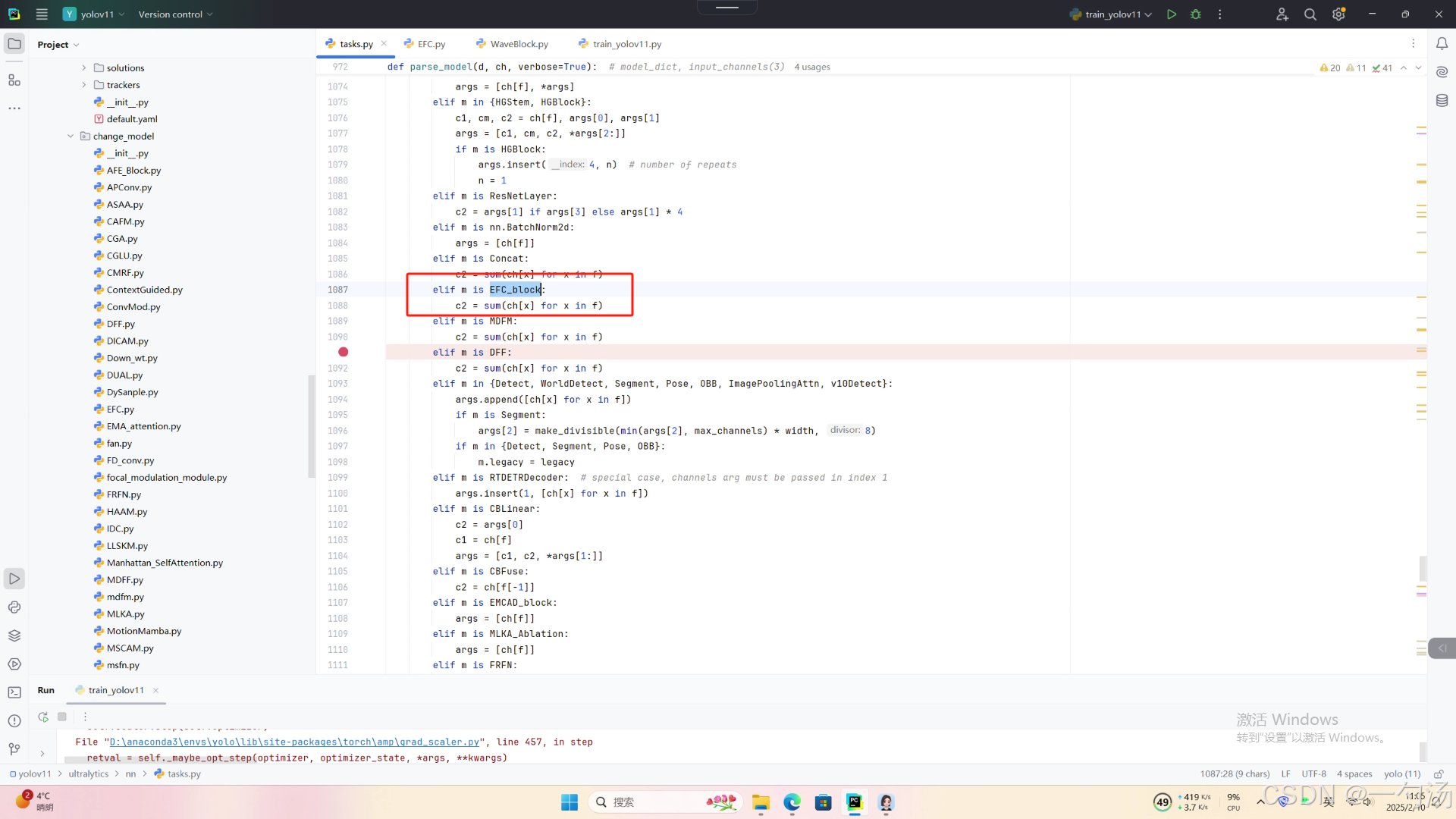Run train_yolov11 with the green play icon
This screenshot has height=819, width=1456.
1172,14
